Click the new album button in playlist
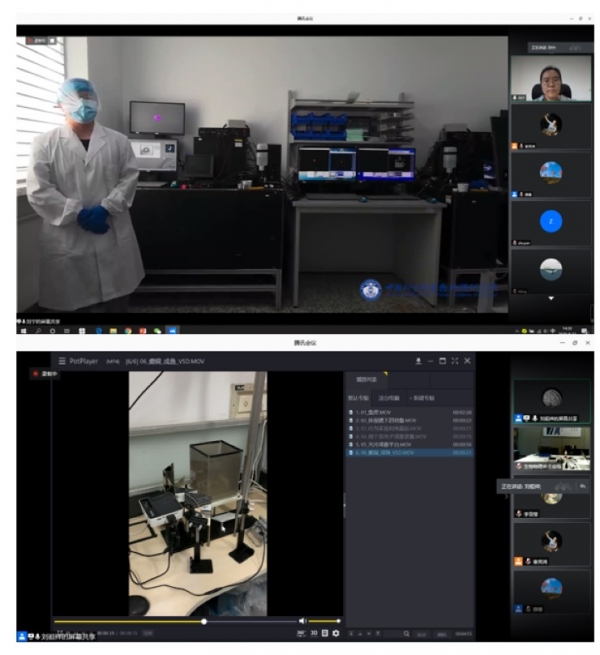Viewport: 600px width, 655px height. point(422,398)
